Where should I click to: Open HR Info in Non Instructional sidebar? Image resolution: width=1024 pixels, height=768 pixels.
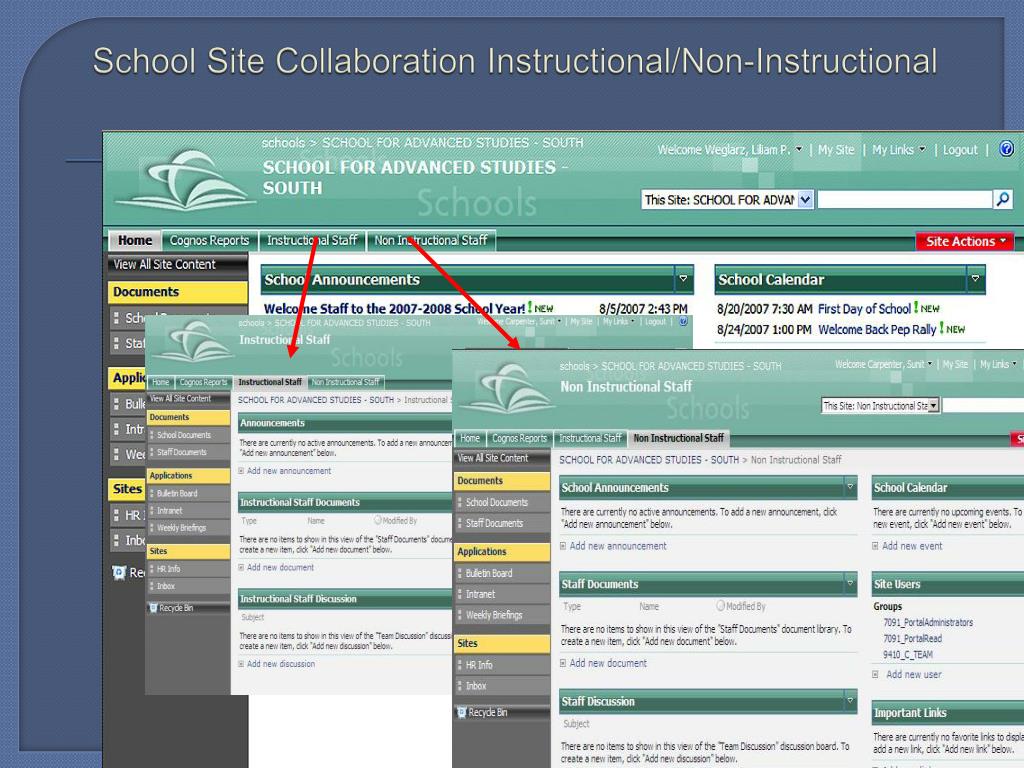(x=479, y=665)
